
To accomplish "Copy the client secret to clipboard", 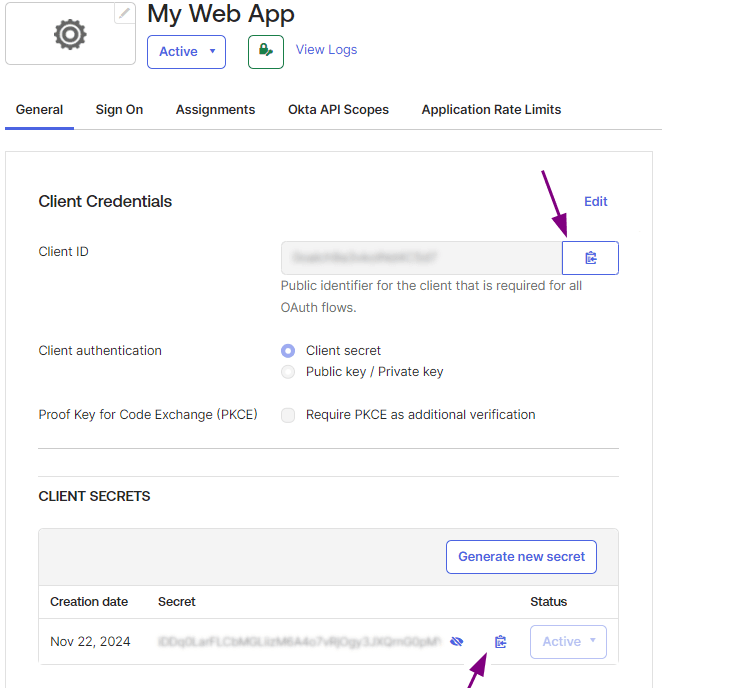I will point(501,642).
